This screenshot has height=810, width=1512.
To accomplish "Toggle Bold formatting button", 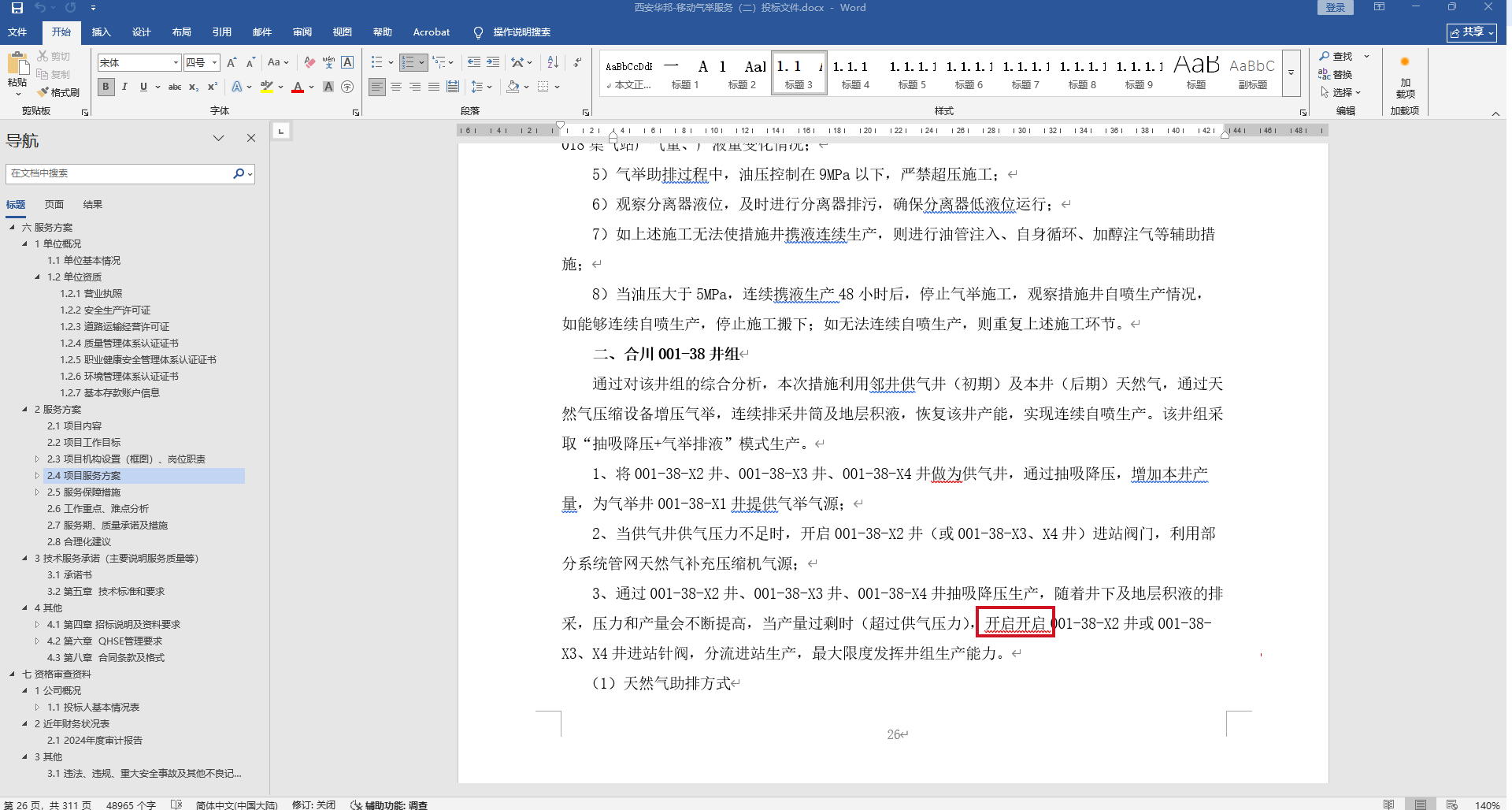I will coord(106,87).
